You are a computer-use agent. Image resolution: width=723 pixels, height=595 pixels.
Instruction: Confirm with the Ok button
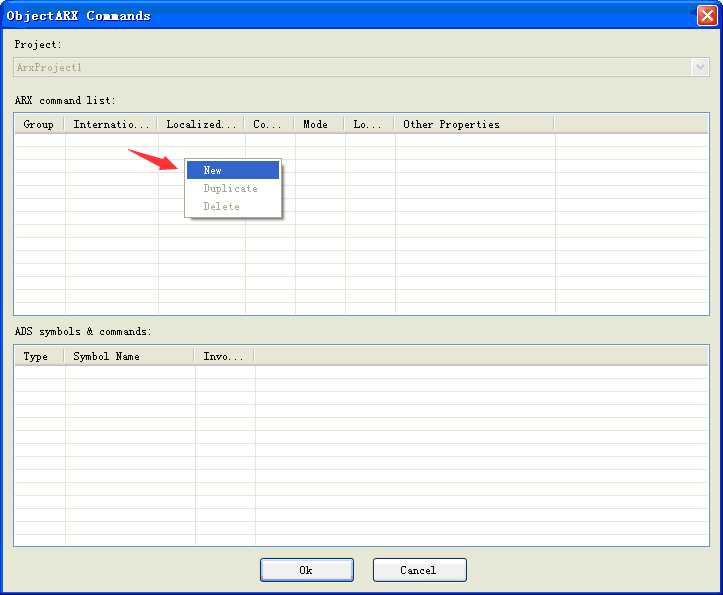pos(307,570)
